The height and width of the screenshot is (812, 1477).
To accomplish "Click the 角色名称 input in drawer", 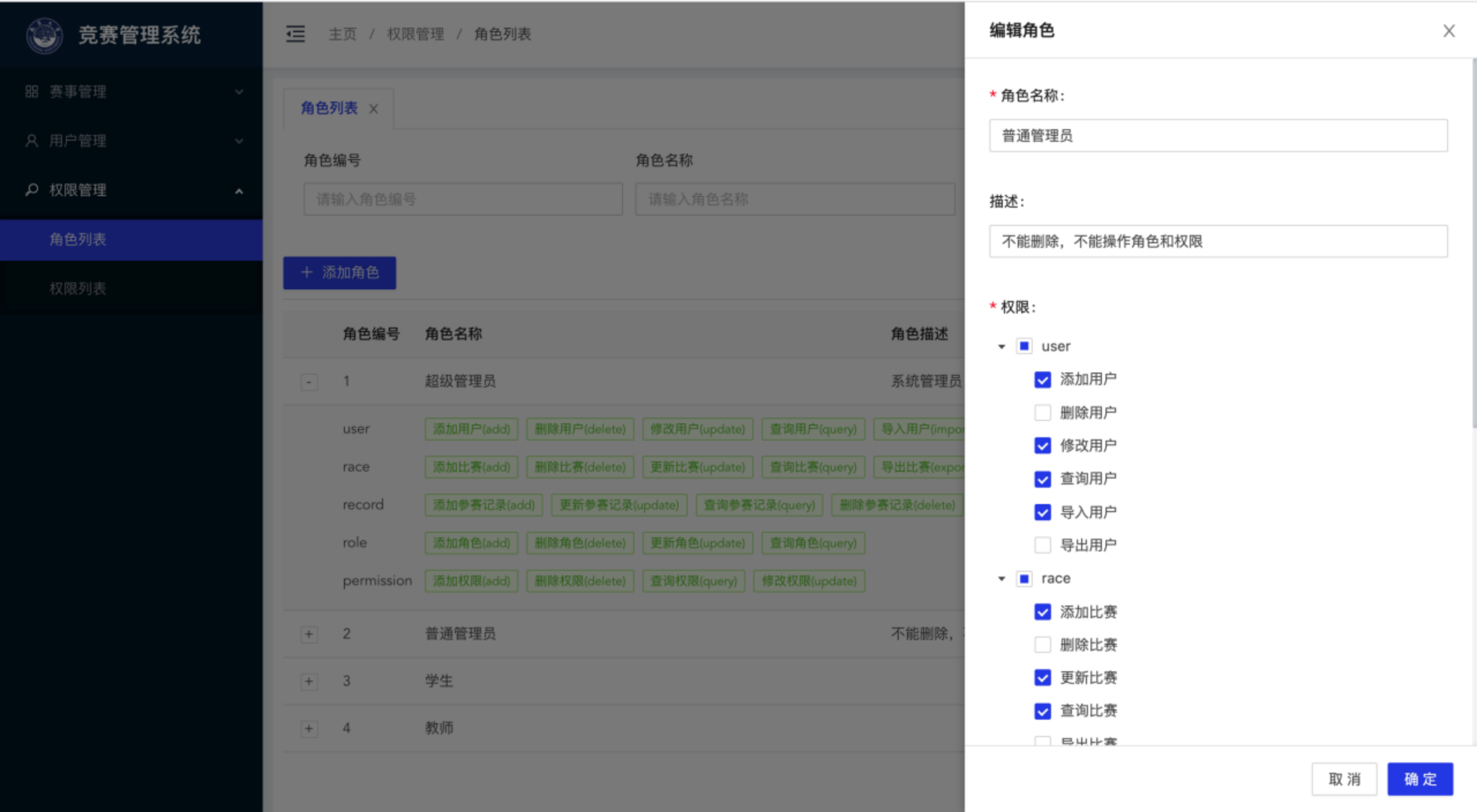I will point(1218,136).
